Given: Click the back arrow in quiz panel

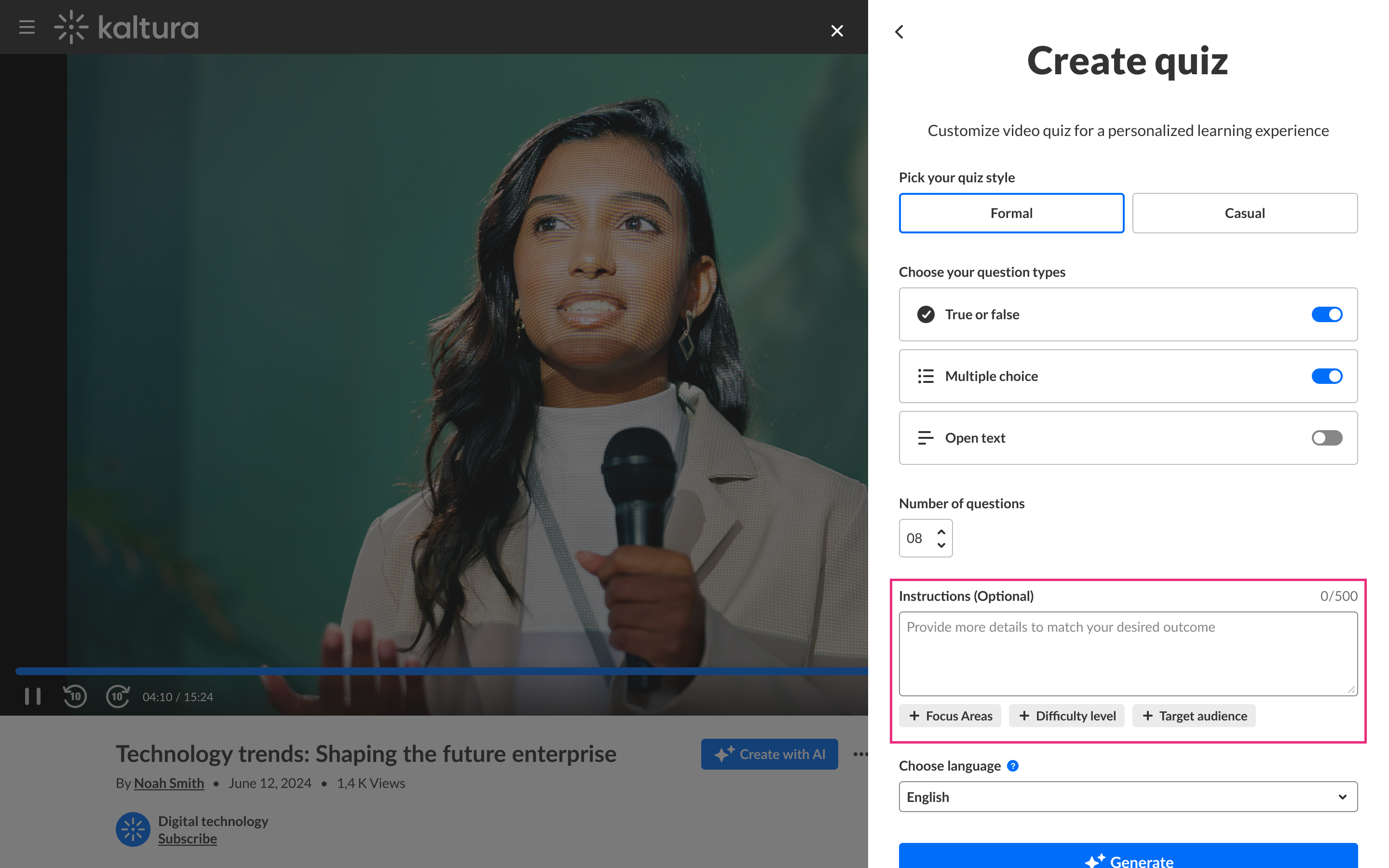Looking at the screenshot, I should (x=899, y=31).
